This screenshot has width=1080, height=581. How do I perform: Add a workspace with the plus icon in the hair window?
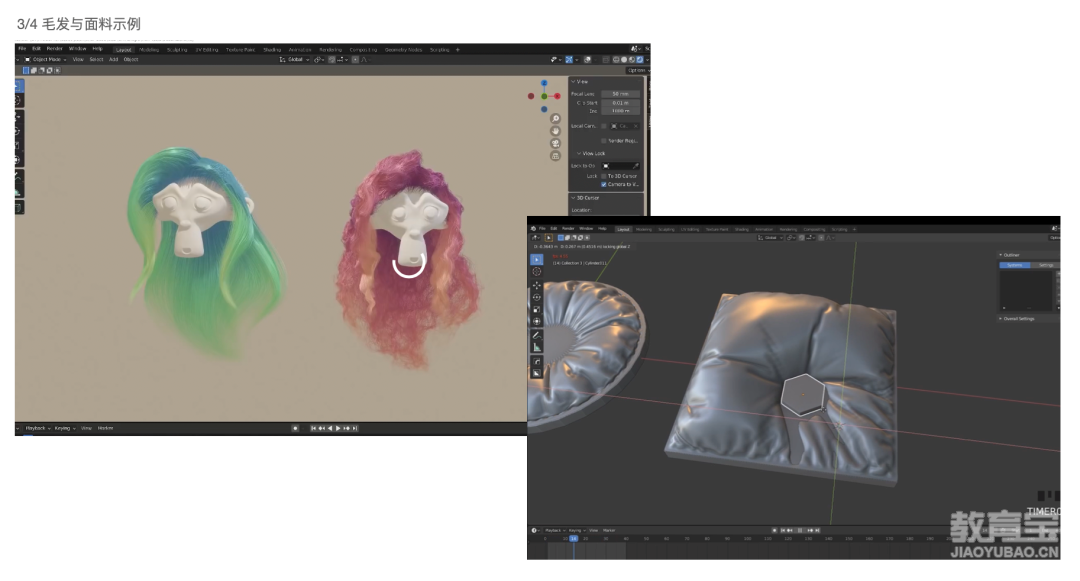click(457, 50)
